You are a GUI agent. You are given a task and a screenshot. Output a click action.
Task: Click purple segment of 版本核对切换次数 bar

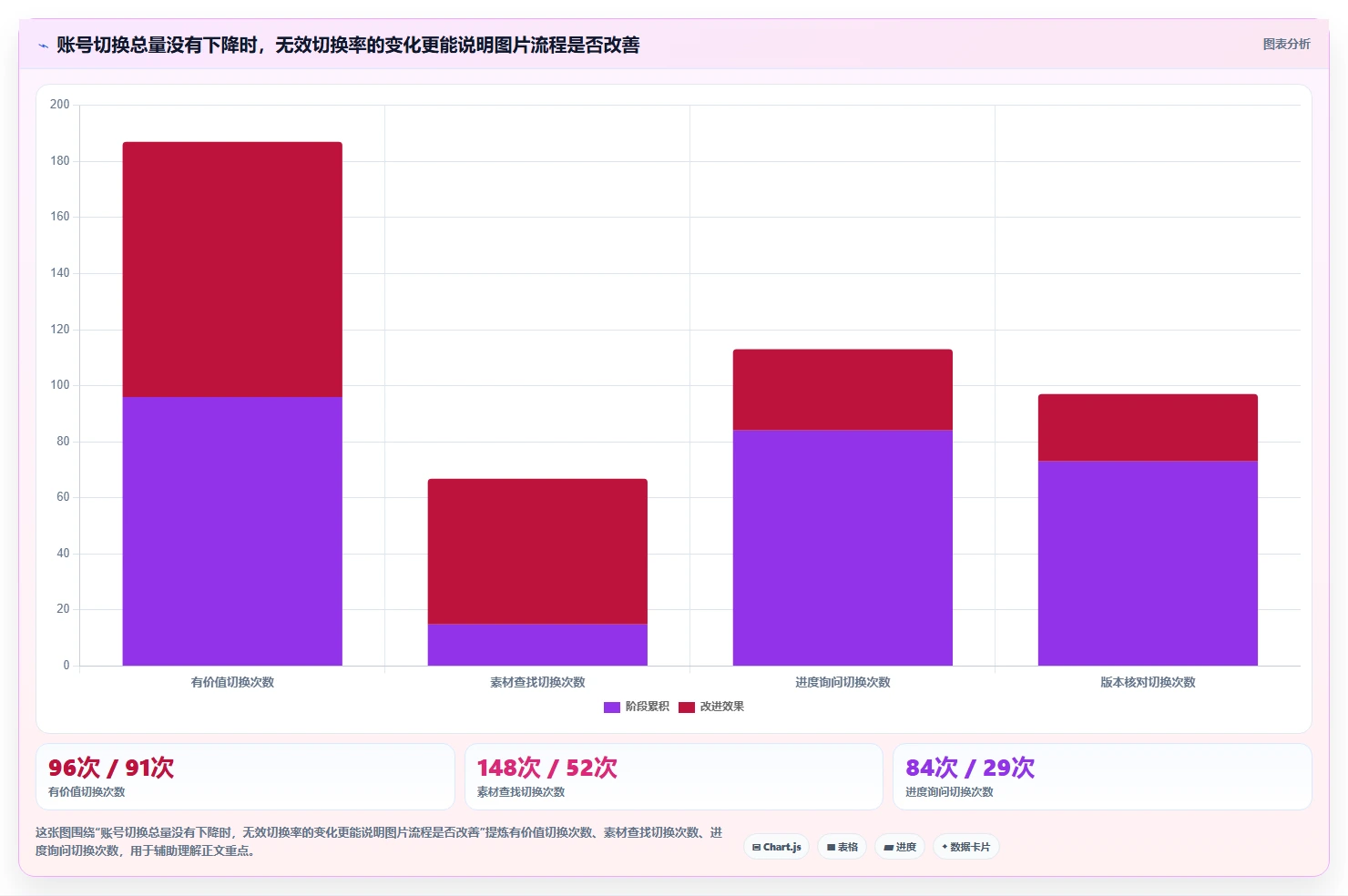click(1148, 564)
